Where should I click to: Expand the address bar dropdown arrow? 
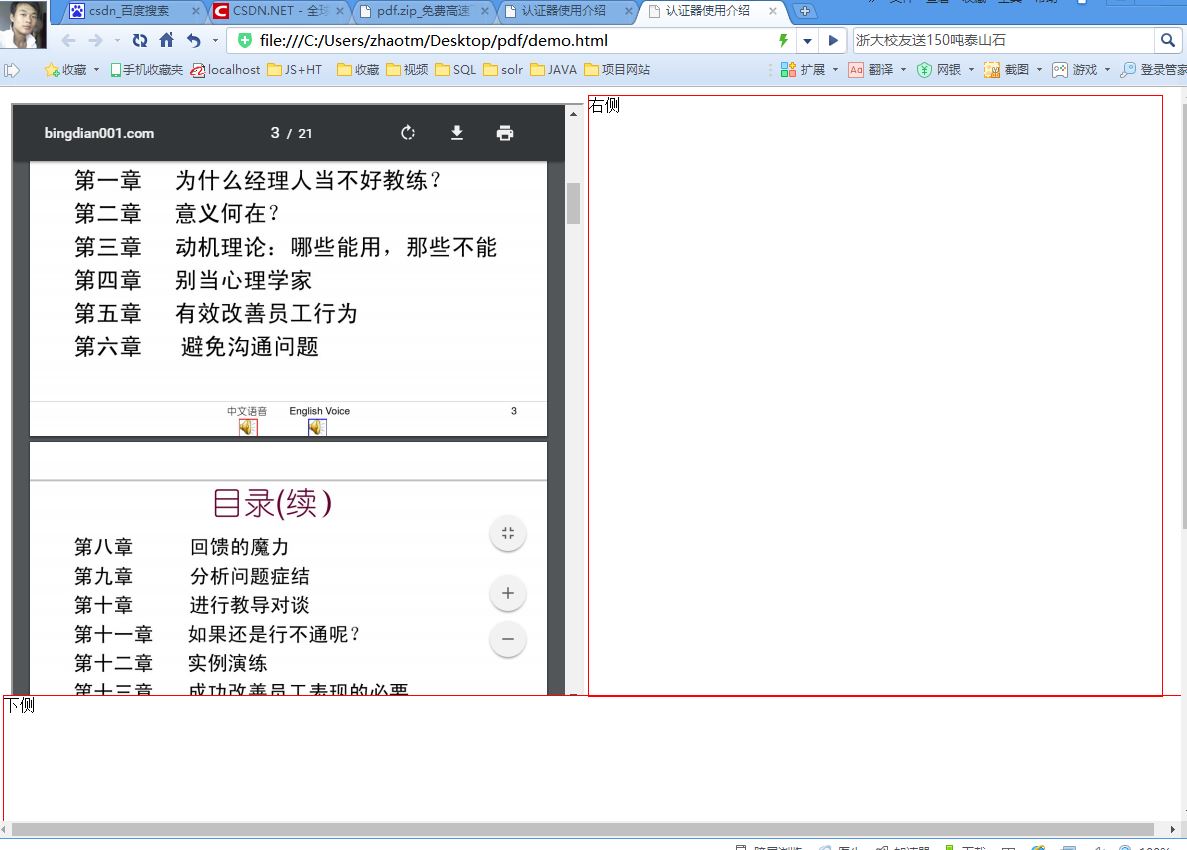pyautogui.click(x=808, y=40)
